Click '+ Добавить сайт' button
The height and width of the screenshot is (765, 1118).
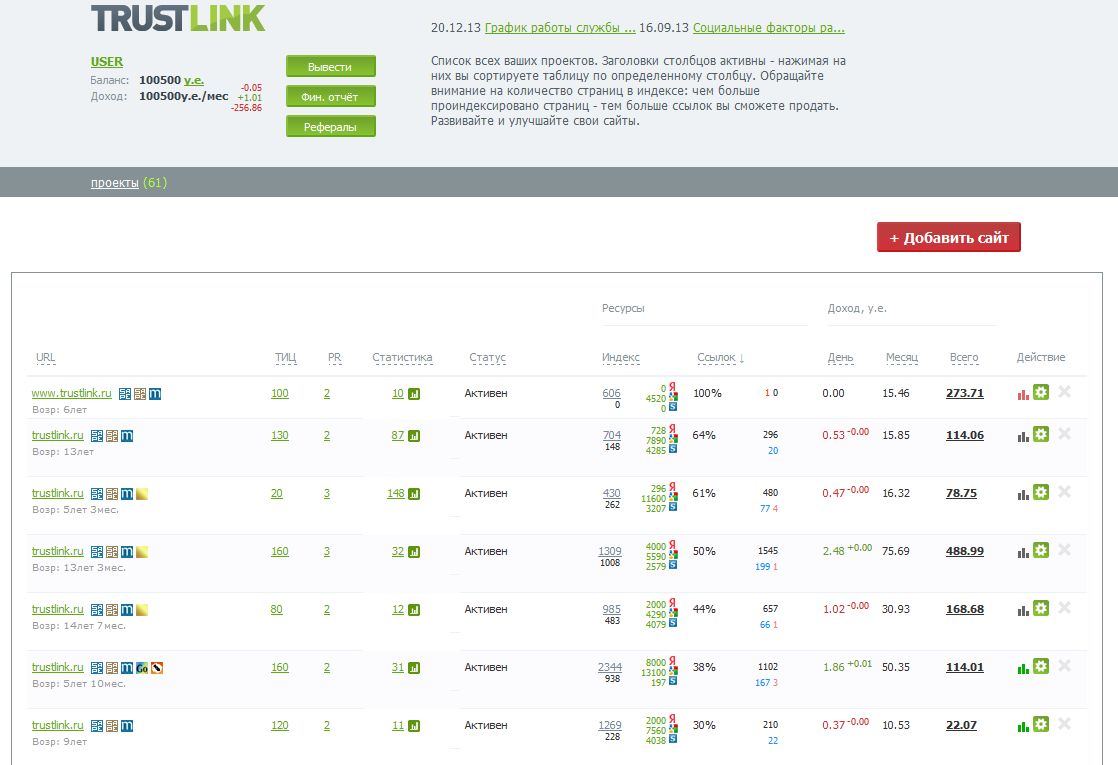(948, 237)
